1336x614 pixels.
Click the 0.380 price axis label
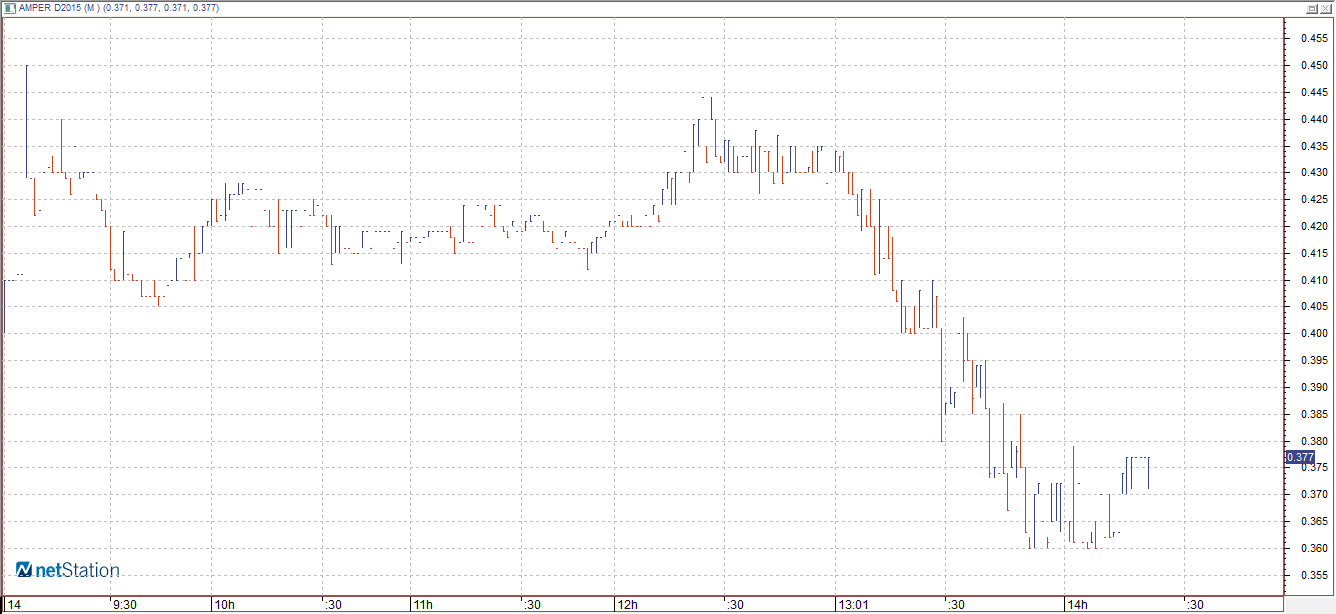(1313, 441)
